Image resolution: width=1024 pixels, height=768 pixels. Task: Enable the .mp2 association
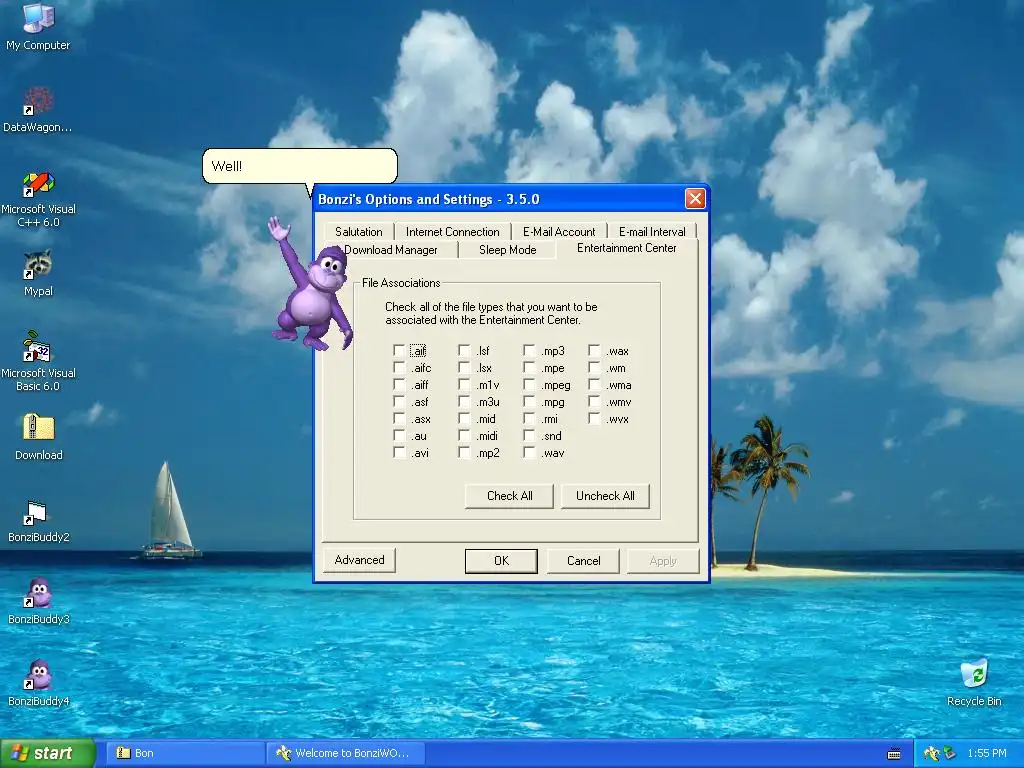coord(464,453)
